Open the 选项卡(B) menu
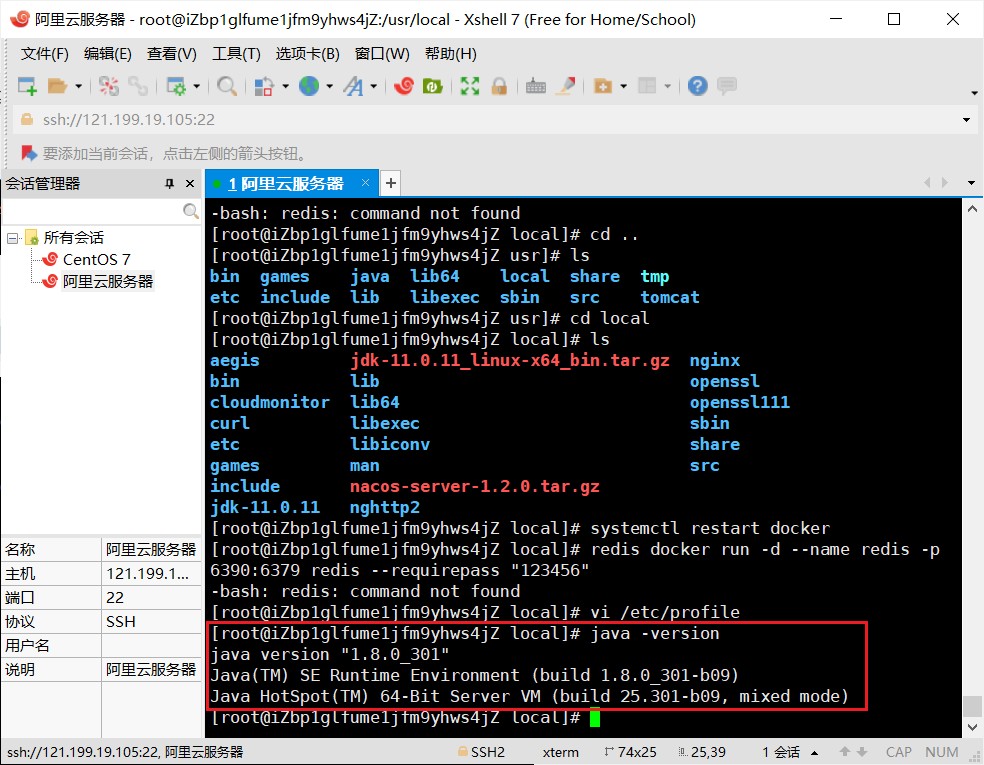 [x=308, y=54]
